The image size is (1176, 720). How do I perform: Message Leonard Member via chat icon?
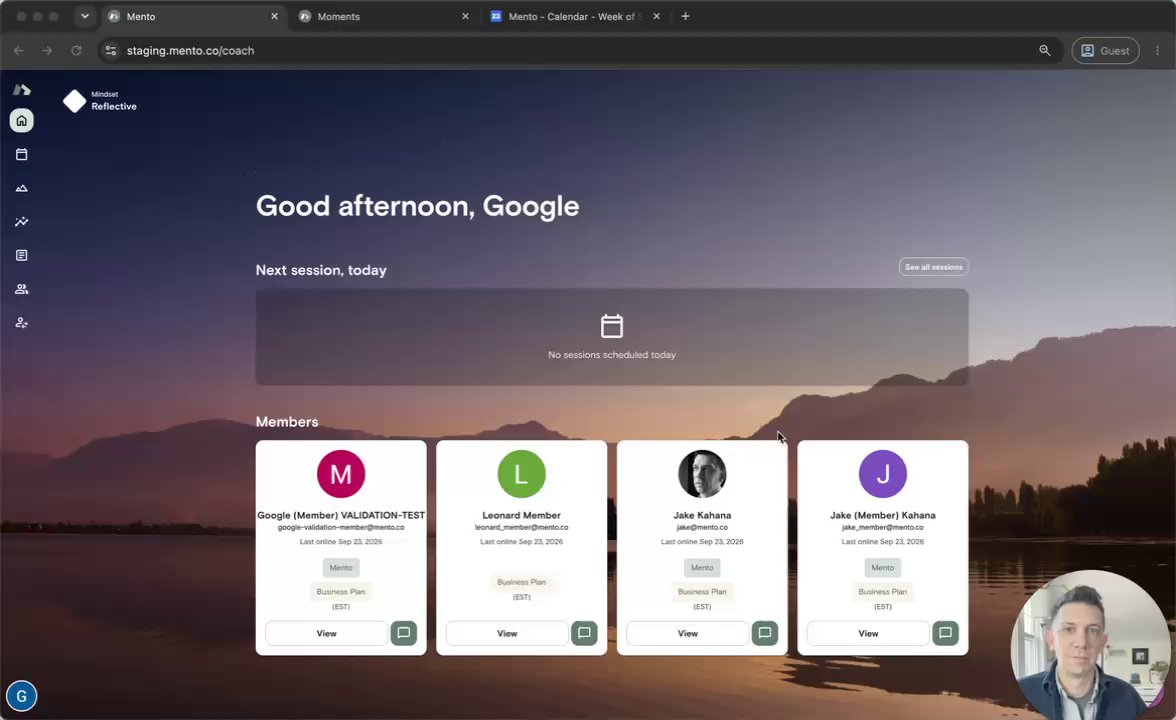coord(584,633)
